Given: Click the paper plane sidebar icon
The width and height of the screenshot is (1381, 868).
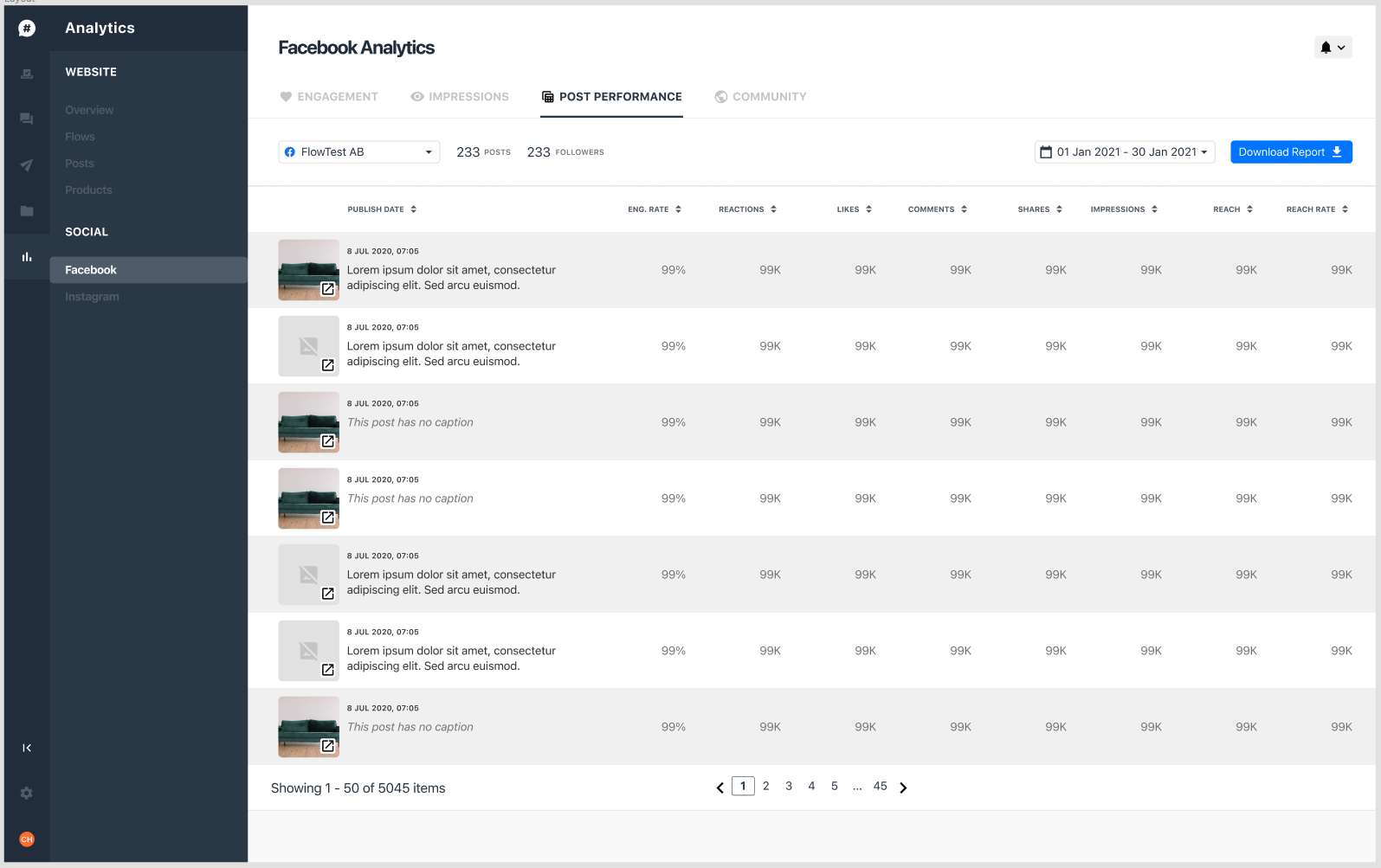Looking at the screenshot, I should 27,164.
